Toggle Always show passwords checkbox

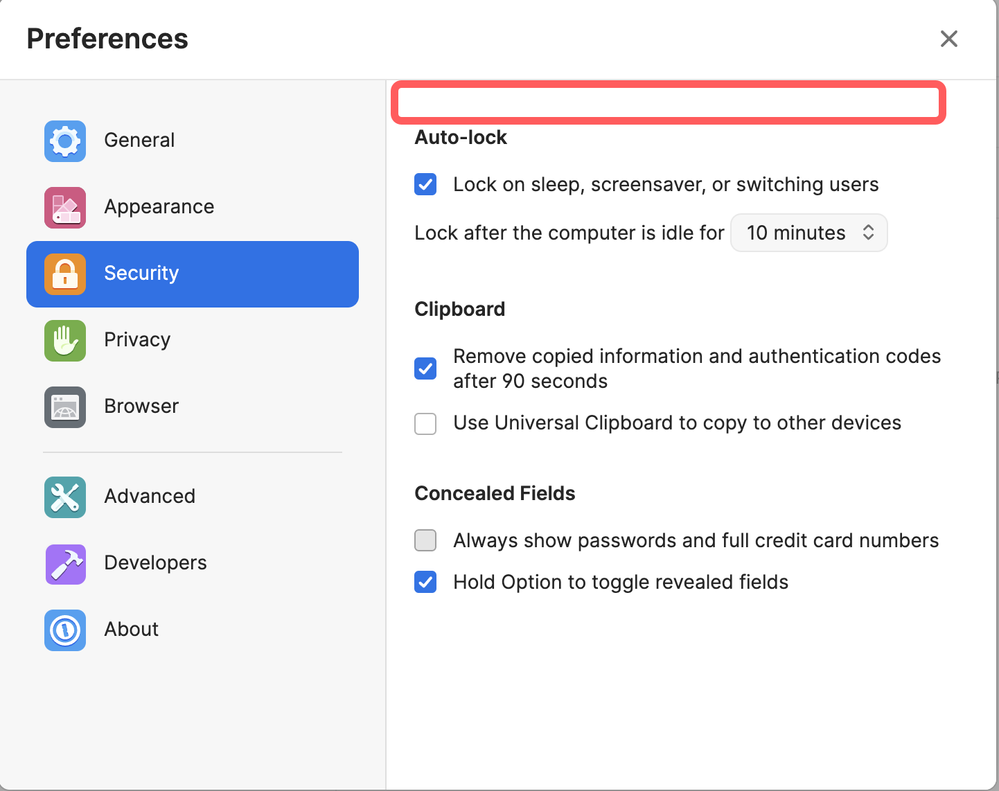[426, 541]
